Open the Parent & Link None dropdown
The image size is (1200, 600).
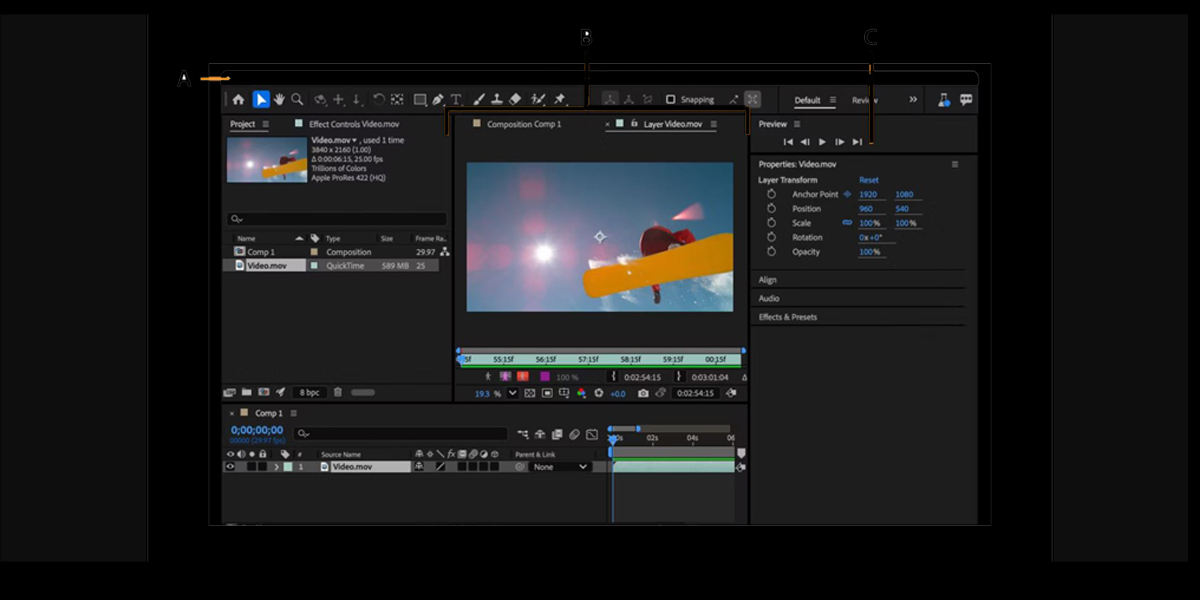click(x=559, y=467)
